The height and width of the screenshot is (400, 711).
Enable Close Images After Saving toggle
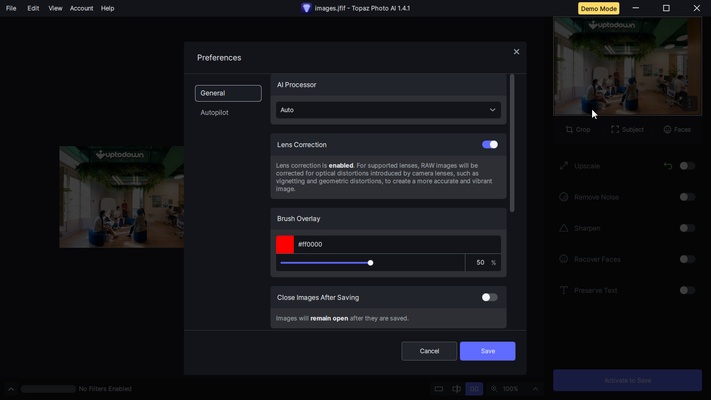489,297
